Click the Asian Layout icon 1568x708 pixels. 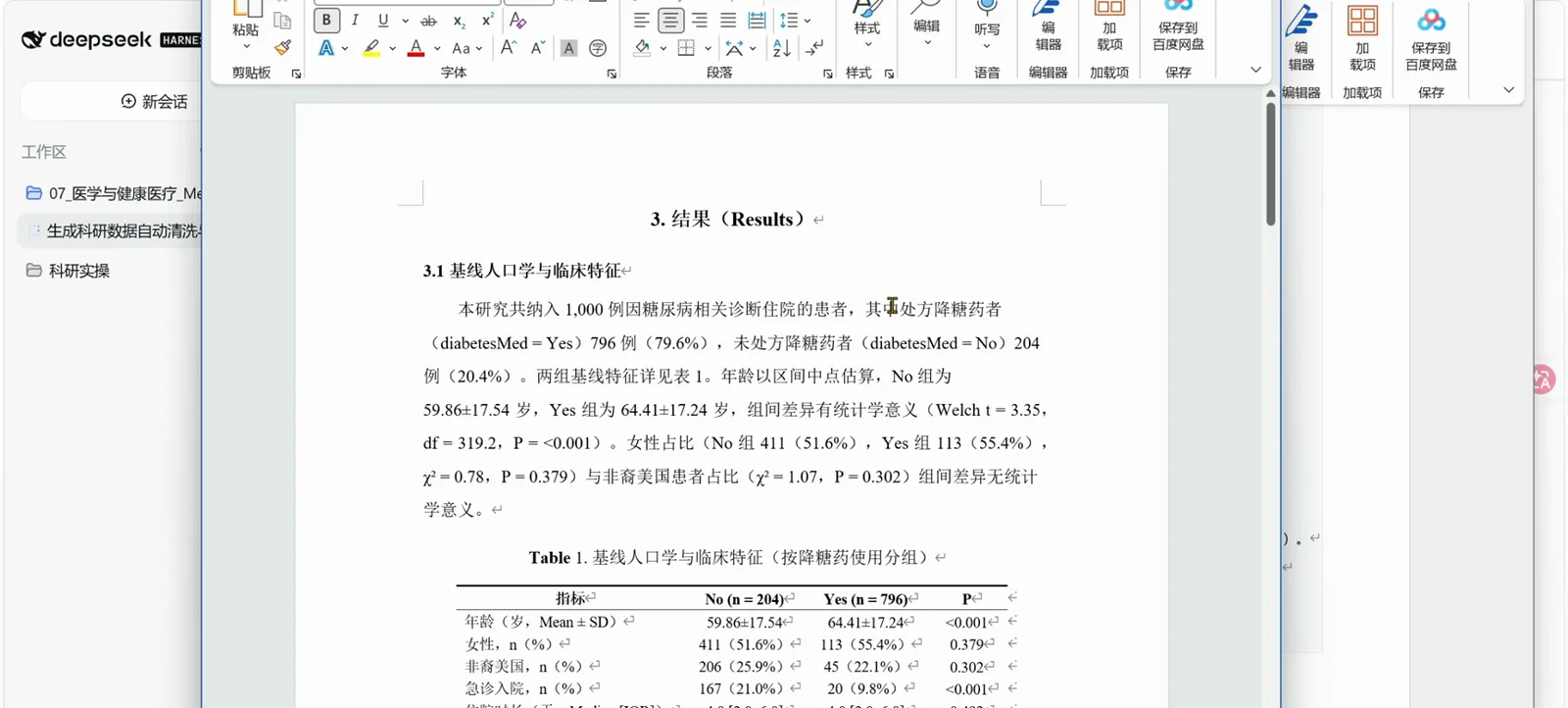click(733, 48)
